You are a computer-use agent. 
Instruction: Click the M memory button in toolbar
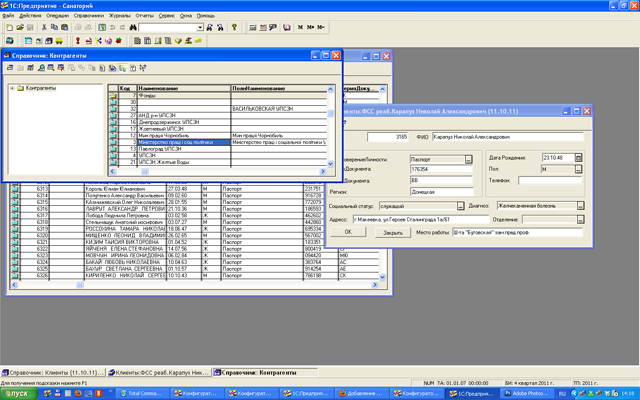coord(300,27)
